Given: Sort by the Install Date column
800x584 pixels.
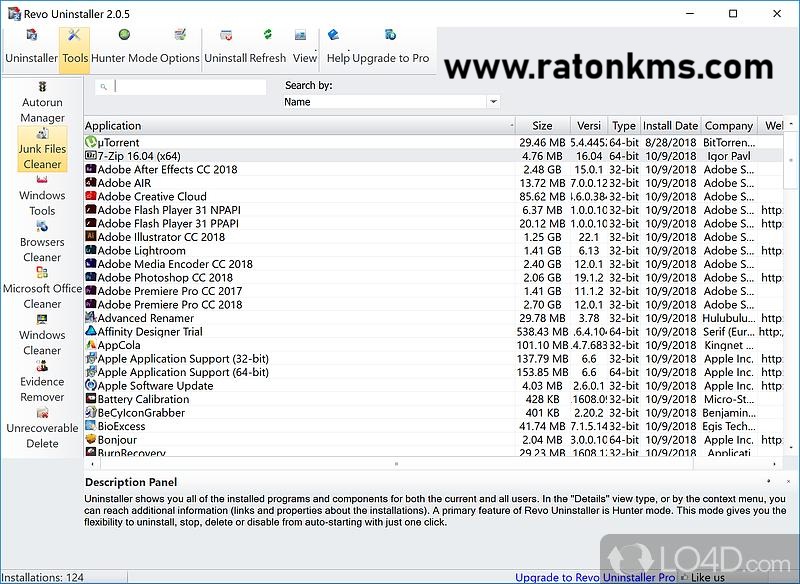Looking at the screenshot, I should pos(670,125).
